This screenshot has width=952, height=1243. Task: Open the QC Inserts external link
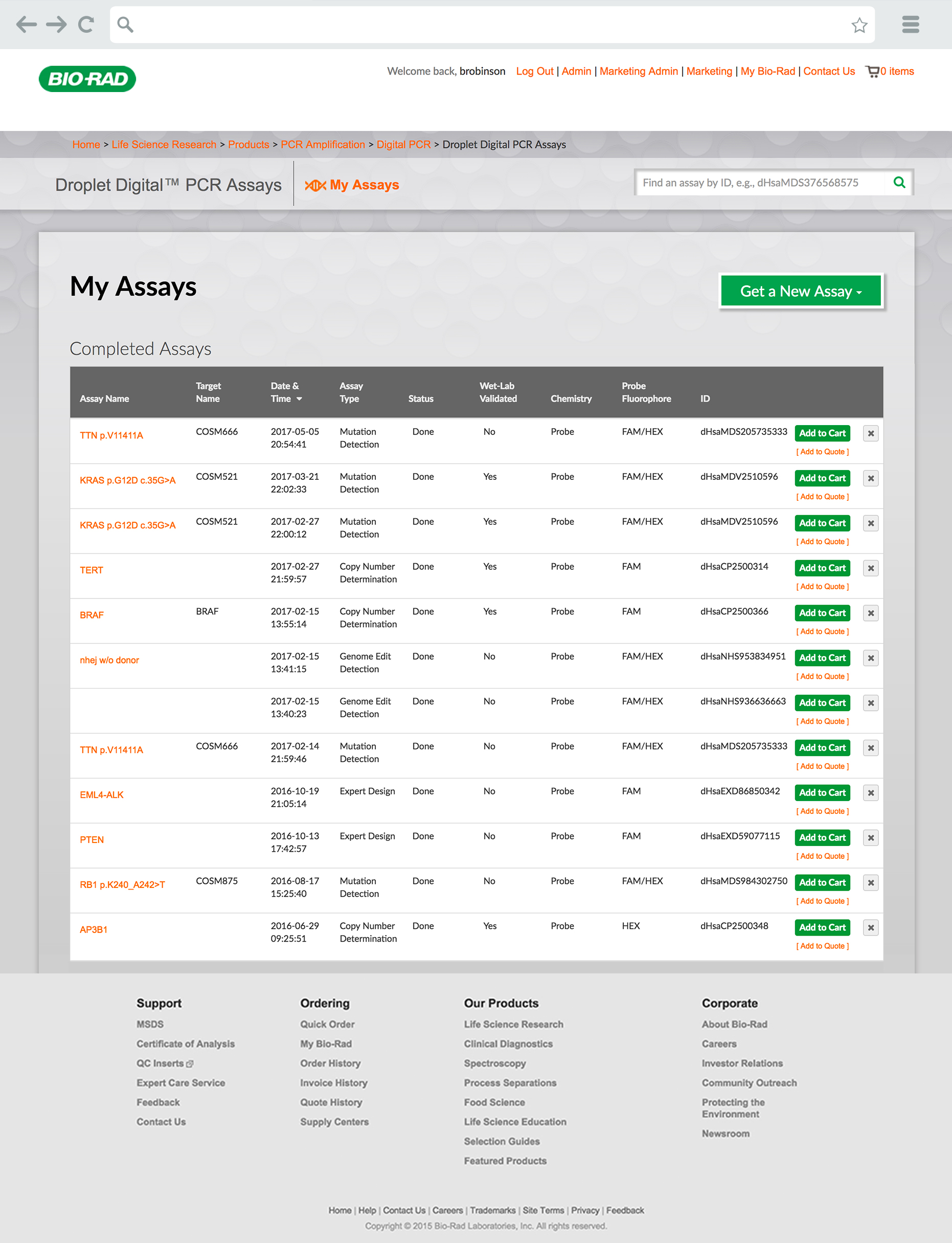164,1063
